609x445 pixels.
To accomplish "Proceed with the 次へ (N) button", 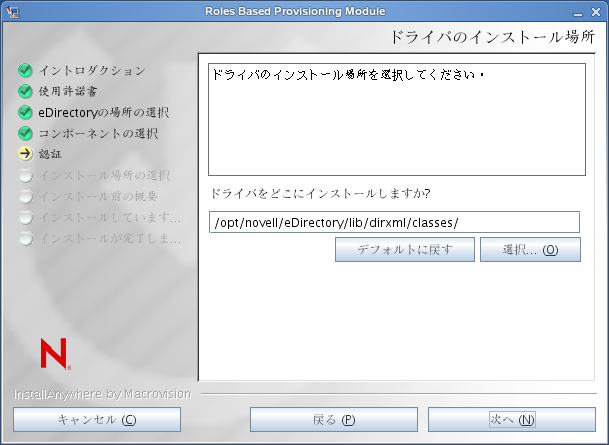I will [512, 419].
